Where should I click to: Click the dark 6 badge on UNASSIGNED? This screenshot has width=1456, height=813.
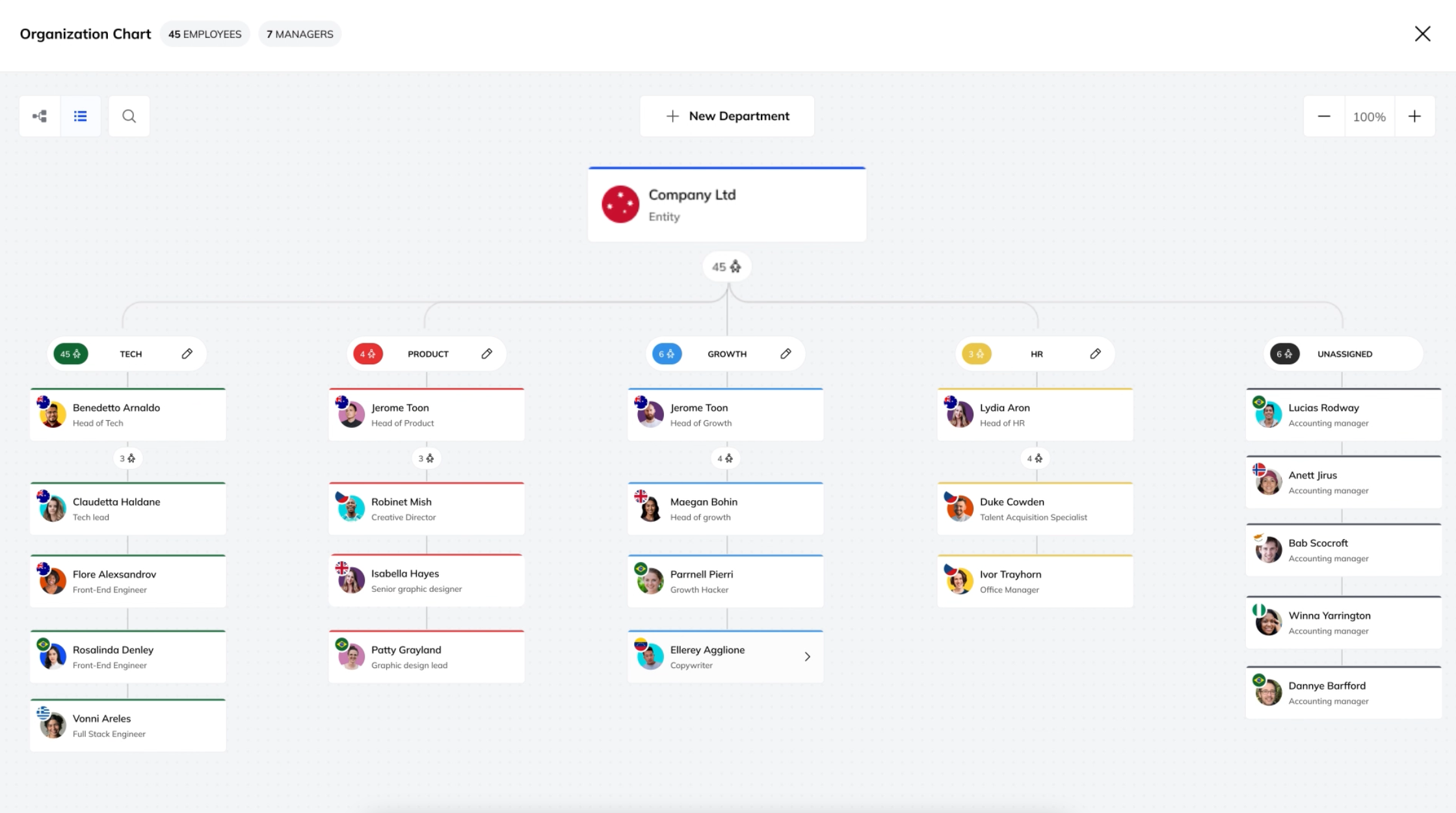(1285, 354)
